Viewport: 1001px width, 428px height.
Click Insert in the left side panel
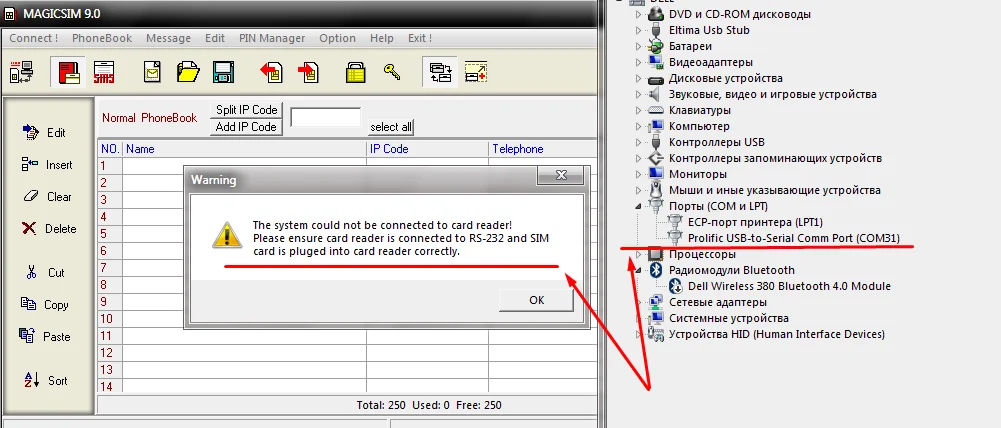coord(47,165)
